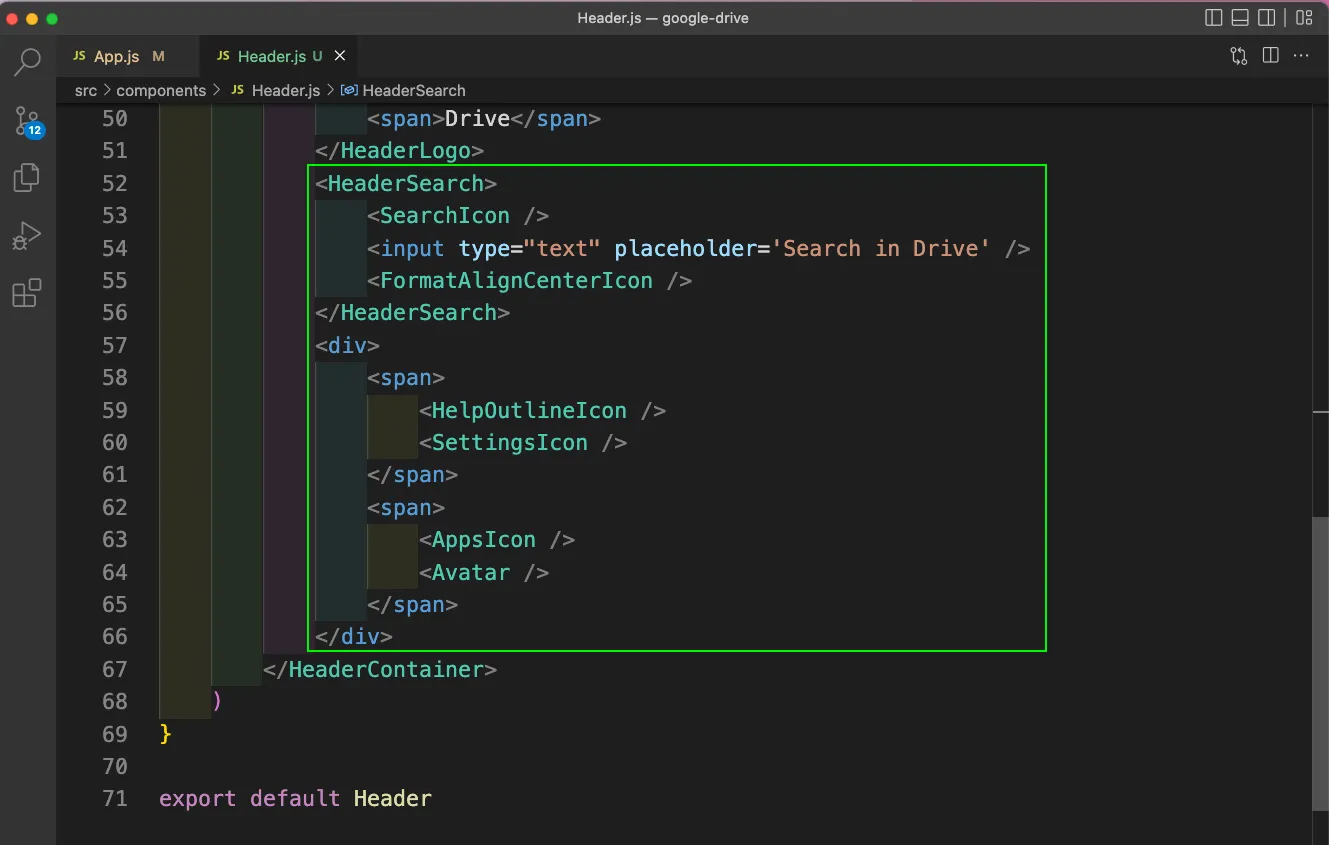
Task: Open the Run and Debug view
Action: click(27, 236)
